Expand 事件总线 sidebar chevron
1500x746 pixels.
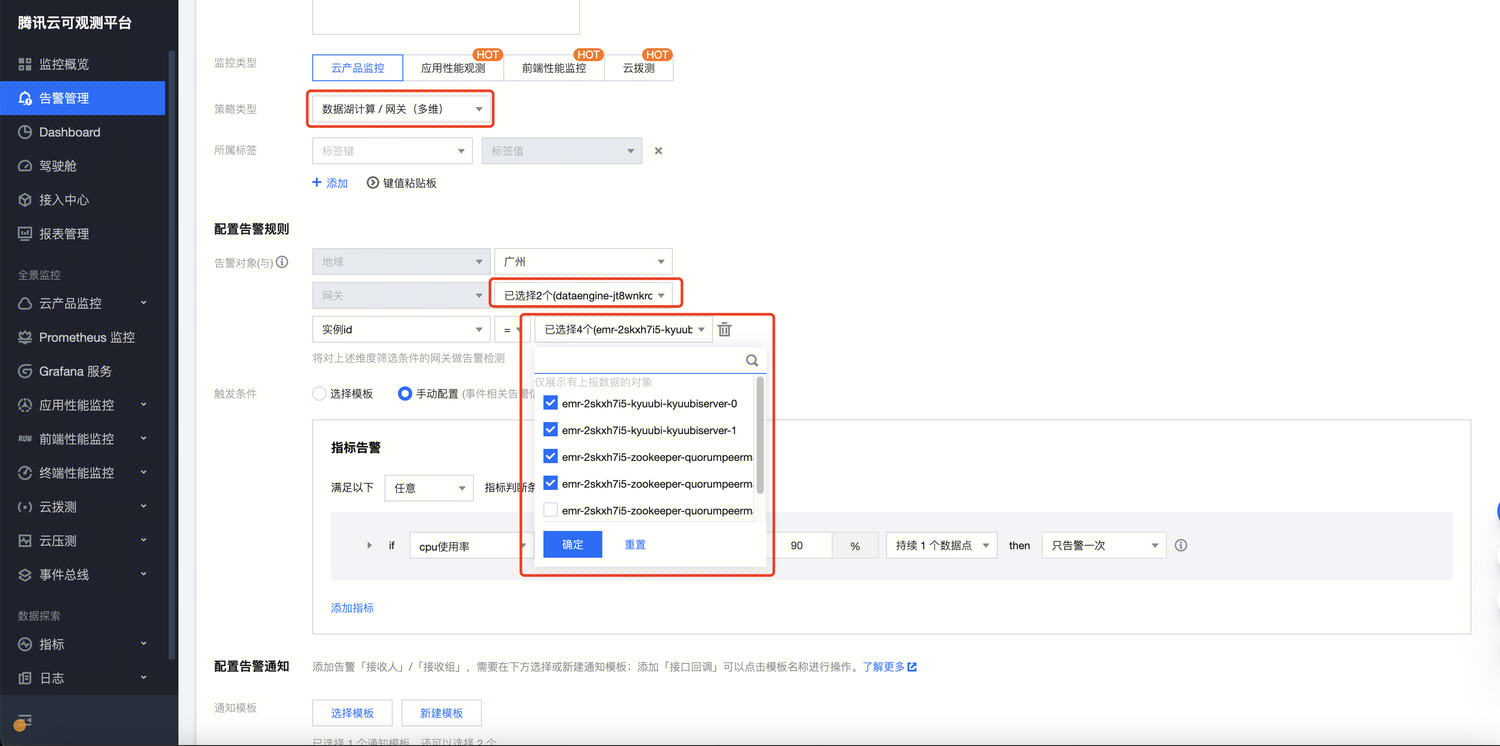pyautogui.click(x=144, y=575)
